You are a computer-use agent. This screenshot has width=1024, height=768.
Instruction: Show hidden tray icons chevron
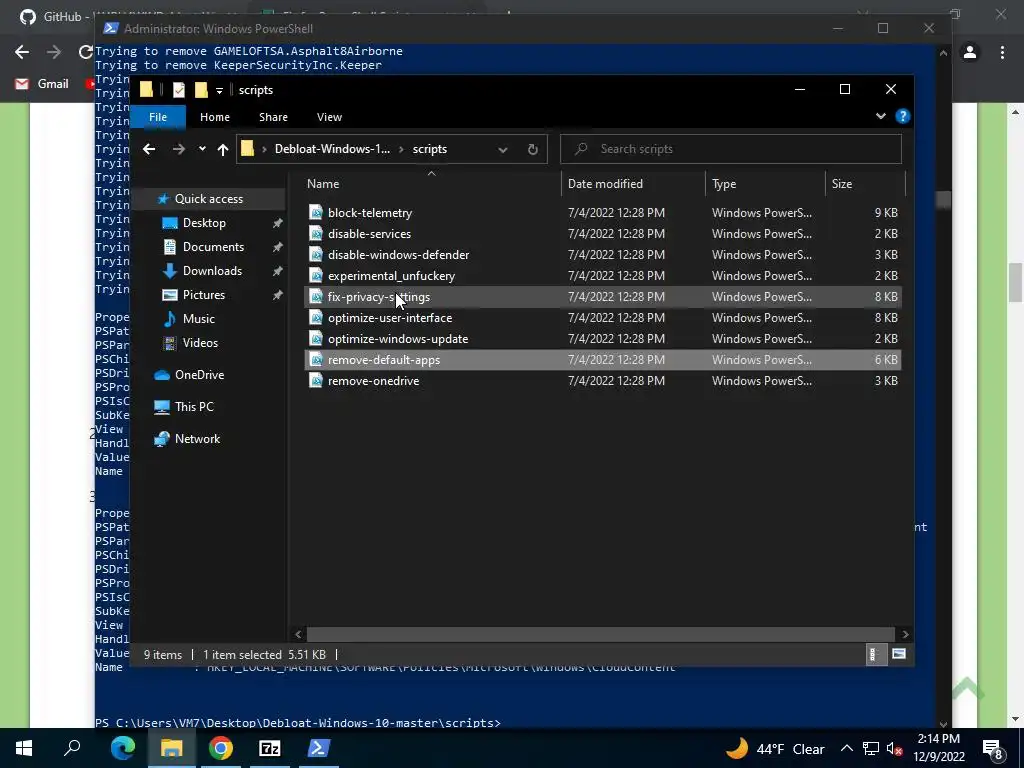pos(846,748)
